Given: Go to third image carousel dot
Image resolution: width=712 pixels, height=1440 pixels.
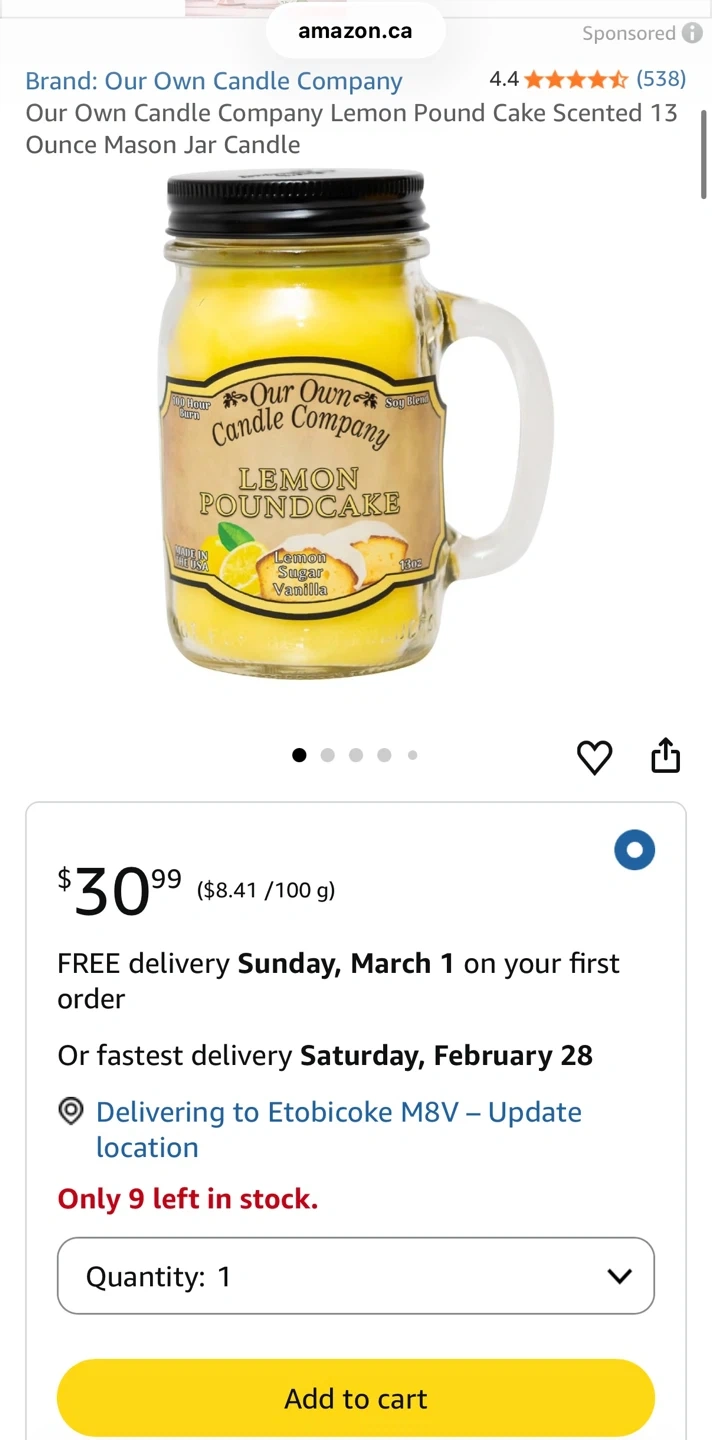Looking at the screenshot, I should click(x=355, y=755).
